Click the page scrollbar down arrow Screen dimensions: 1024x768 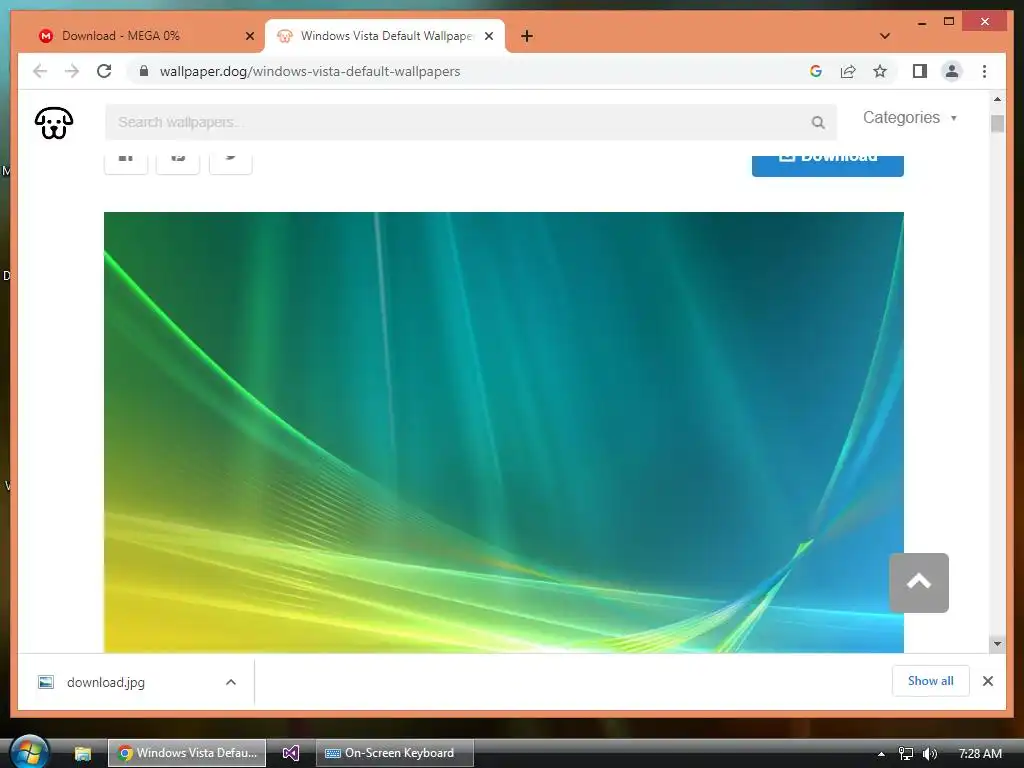pyautogui.click(x=997, y=644)
